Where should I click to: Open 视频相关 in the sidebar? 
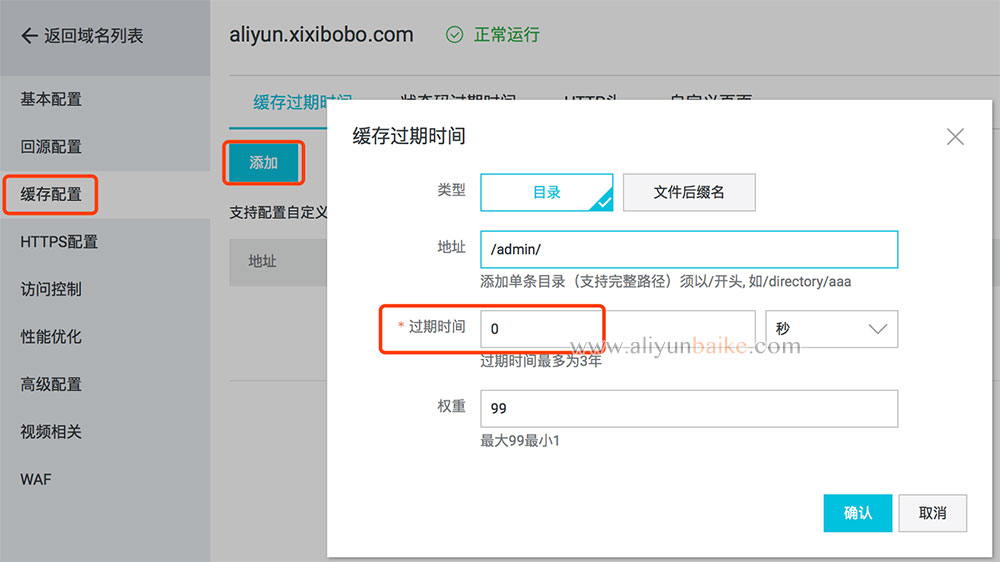pyautogui.click(x=51, y=432)
